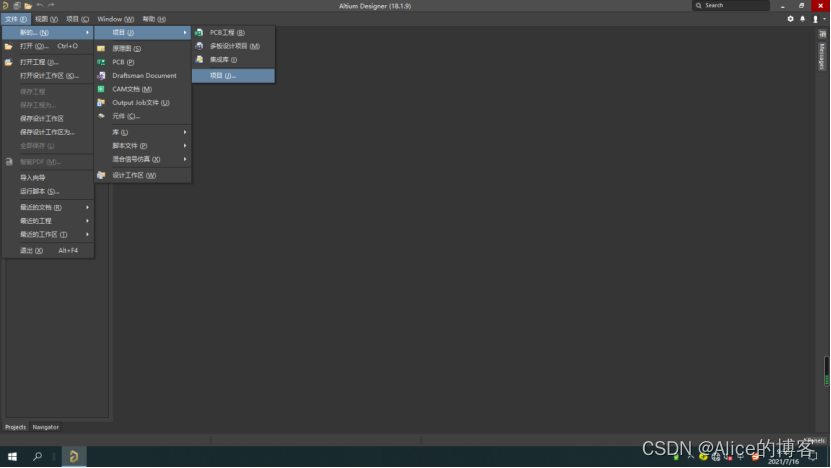
Task: Expand the user account dropdown arrow
Action: 824,19
